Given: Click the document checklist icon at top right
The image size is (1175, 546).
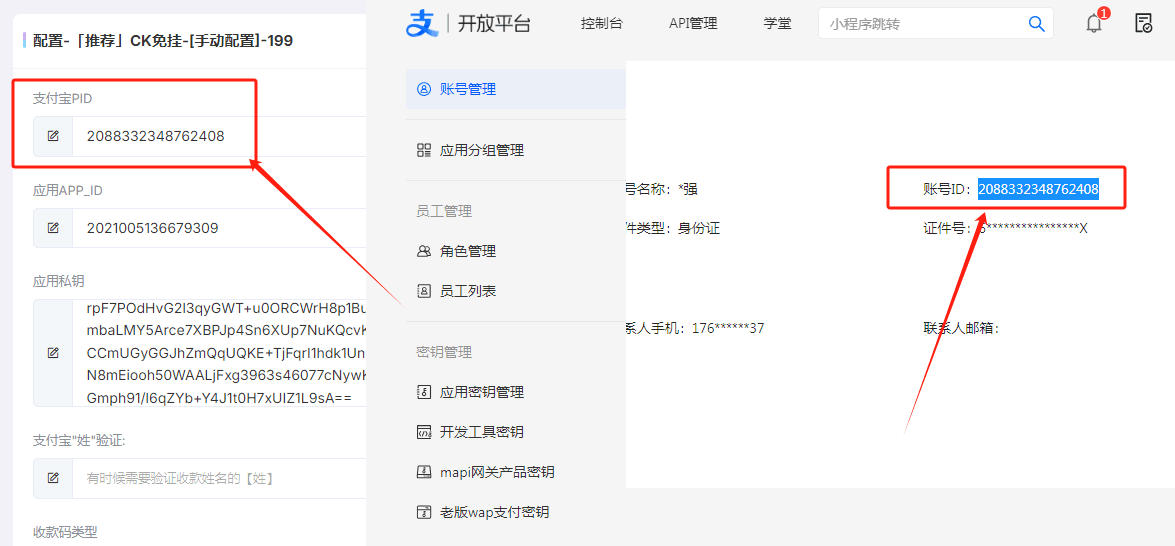Looking at the screenshot, I should point(1144,23).
